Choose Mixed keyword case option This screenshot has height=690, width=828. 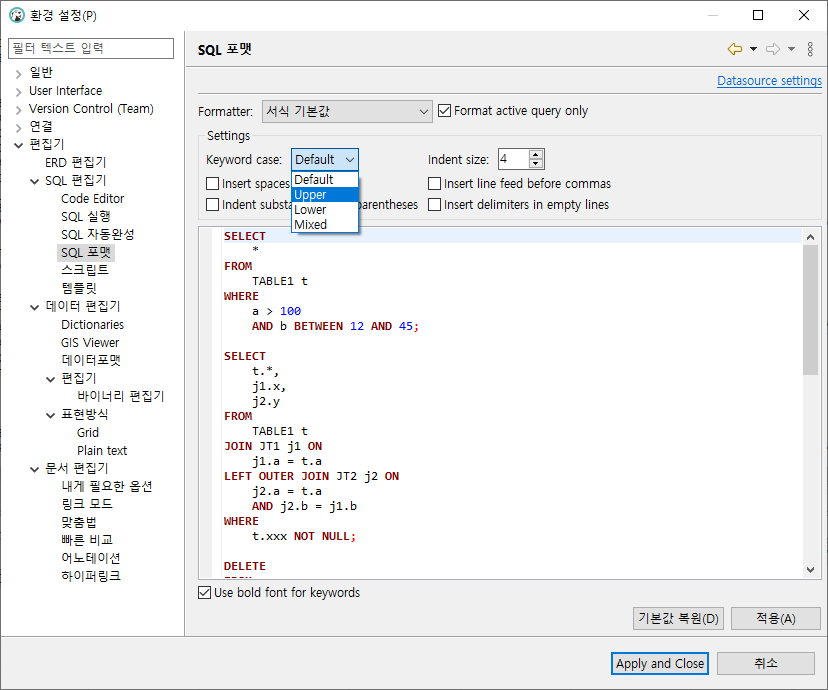(311, 225)
